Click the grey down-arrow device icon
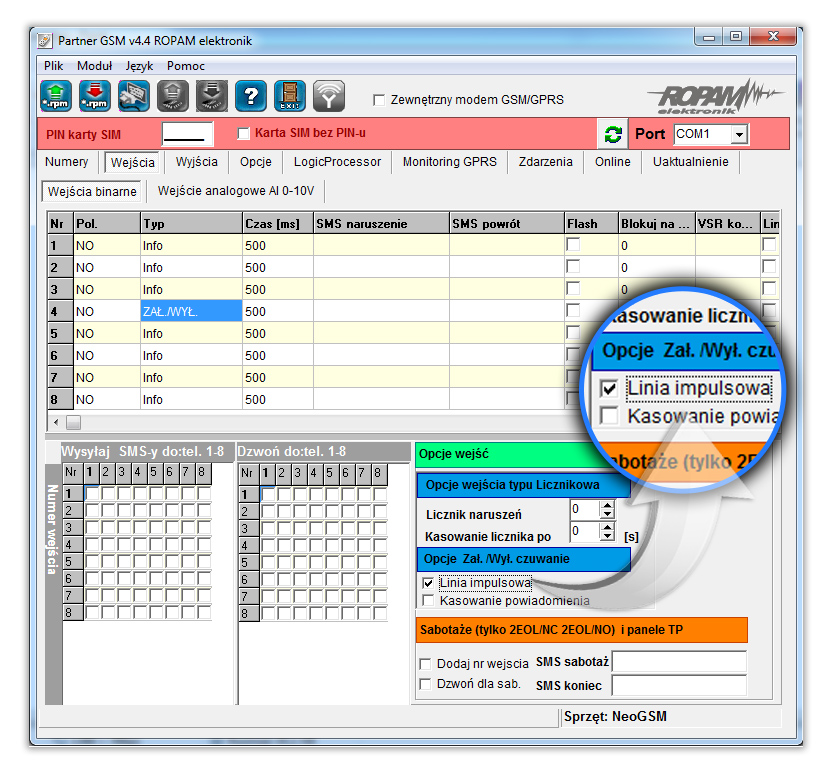The height and width of the screenshot is (772, 837). (x=211, y=95)
